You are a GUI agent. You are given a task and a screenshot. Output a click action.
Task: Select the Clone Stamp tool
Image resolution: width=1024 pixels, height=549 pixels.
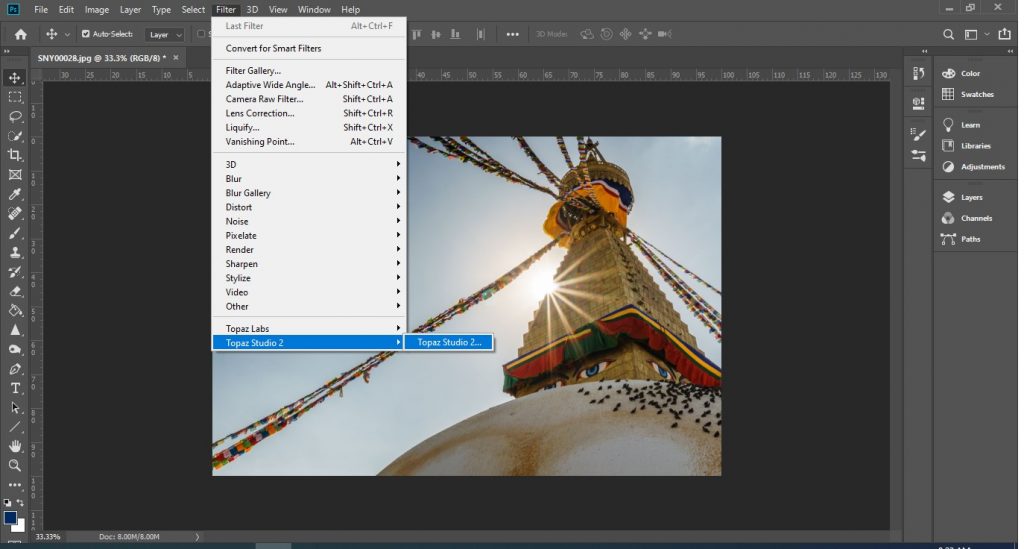(14, 253)
